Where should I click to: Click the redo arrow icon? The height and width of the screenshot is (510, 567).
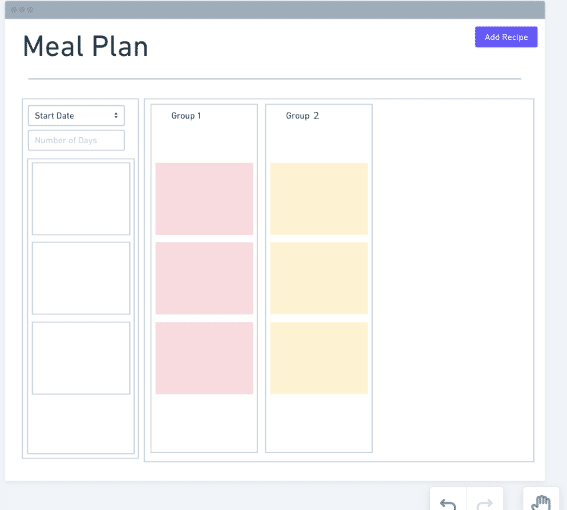[x=485, y=503]
